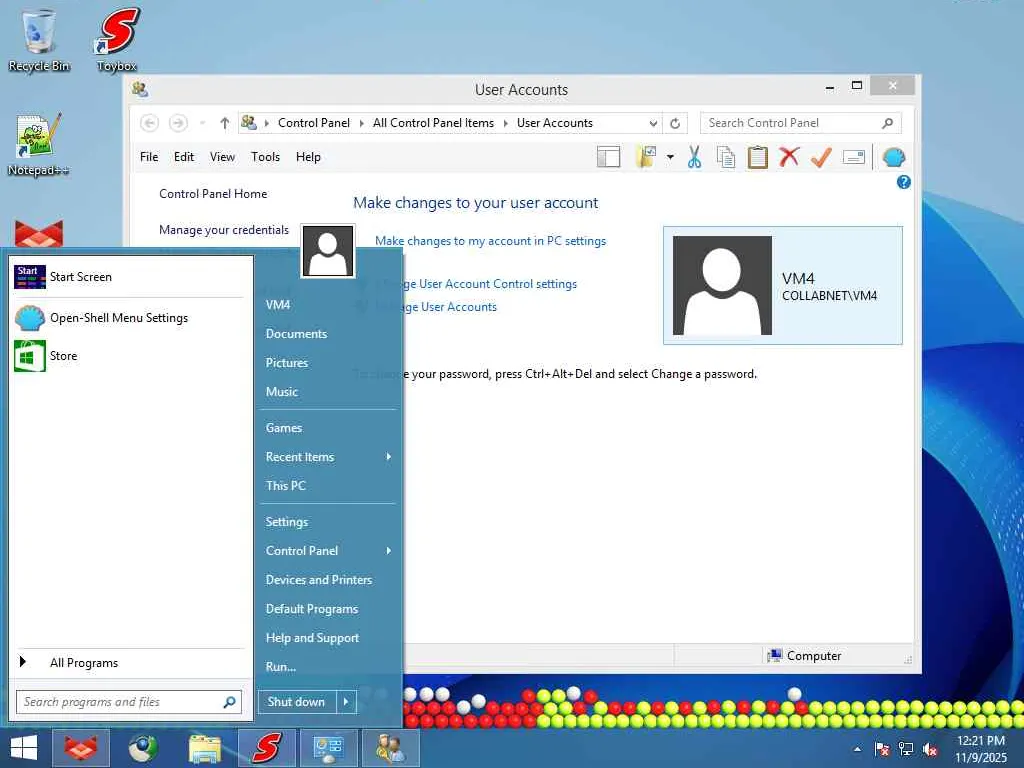The width and height of the screenshot is (1024, 768).
Task: Click the muted volume tray icon
Action: pyautogui.click(x=930, y=750)
